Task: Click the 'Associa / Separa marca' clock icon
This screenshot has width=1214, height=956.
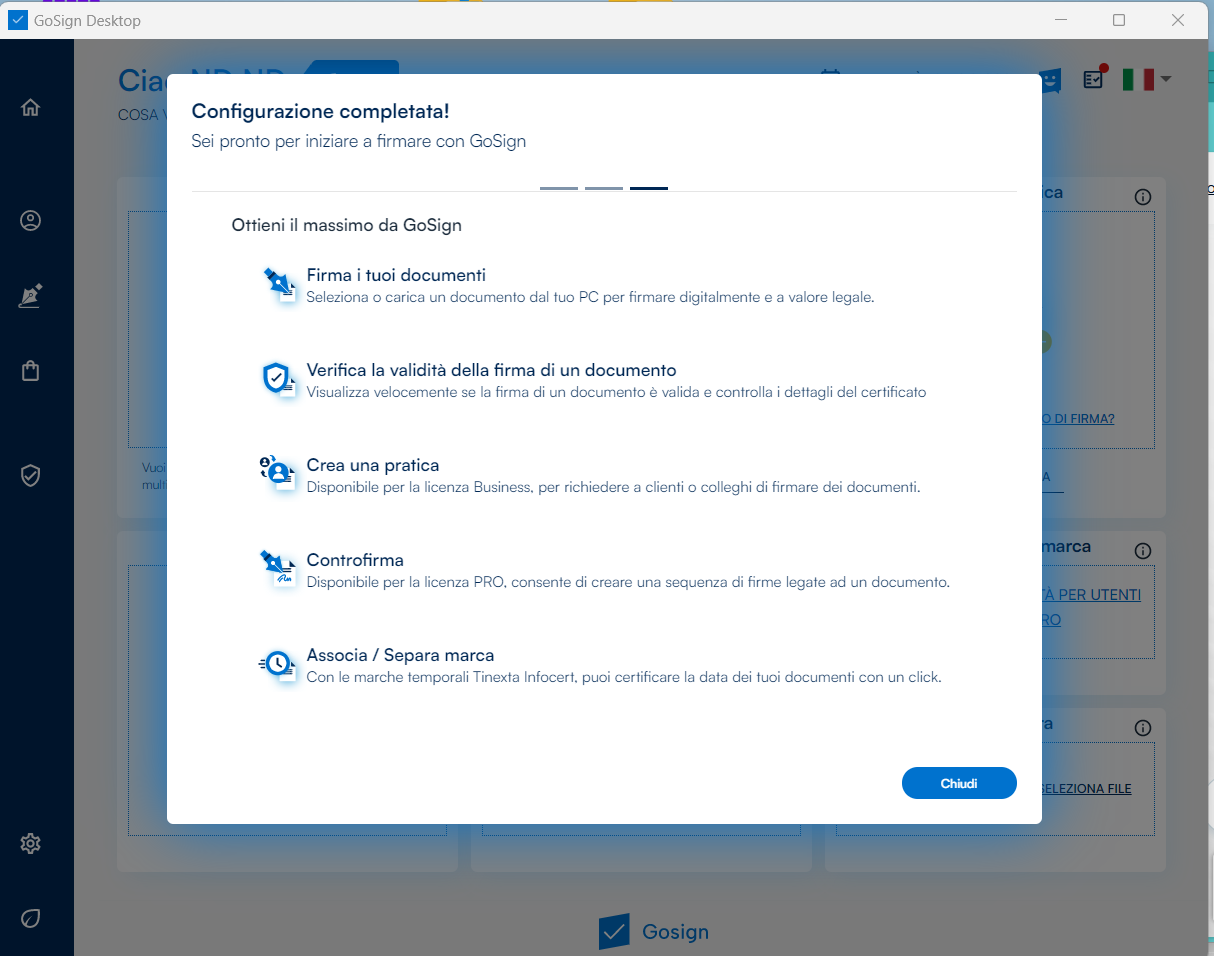Action: 279,665
